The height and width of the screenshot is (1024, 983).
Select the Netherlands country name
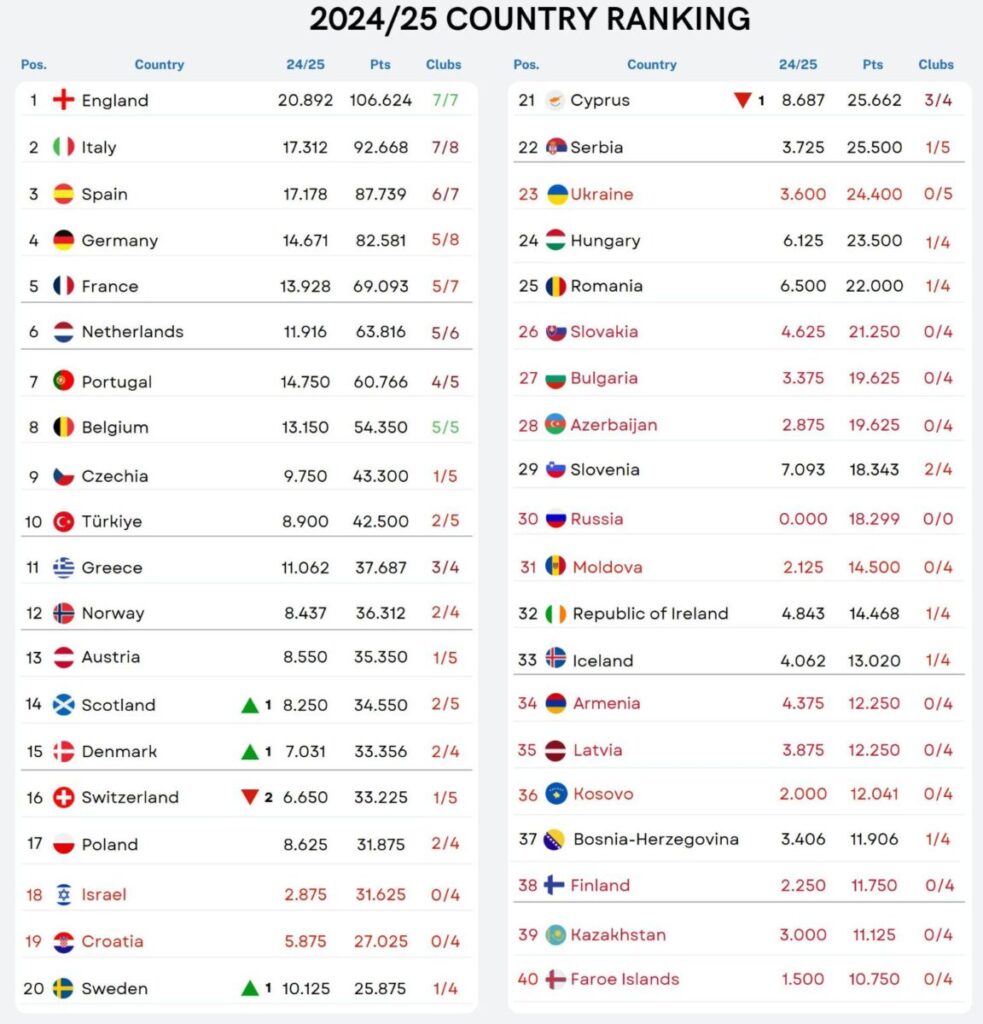(133, 332)
